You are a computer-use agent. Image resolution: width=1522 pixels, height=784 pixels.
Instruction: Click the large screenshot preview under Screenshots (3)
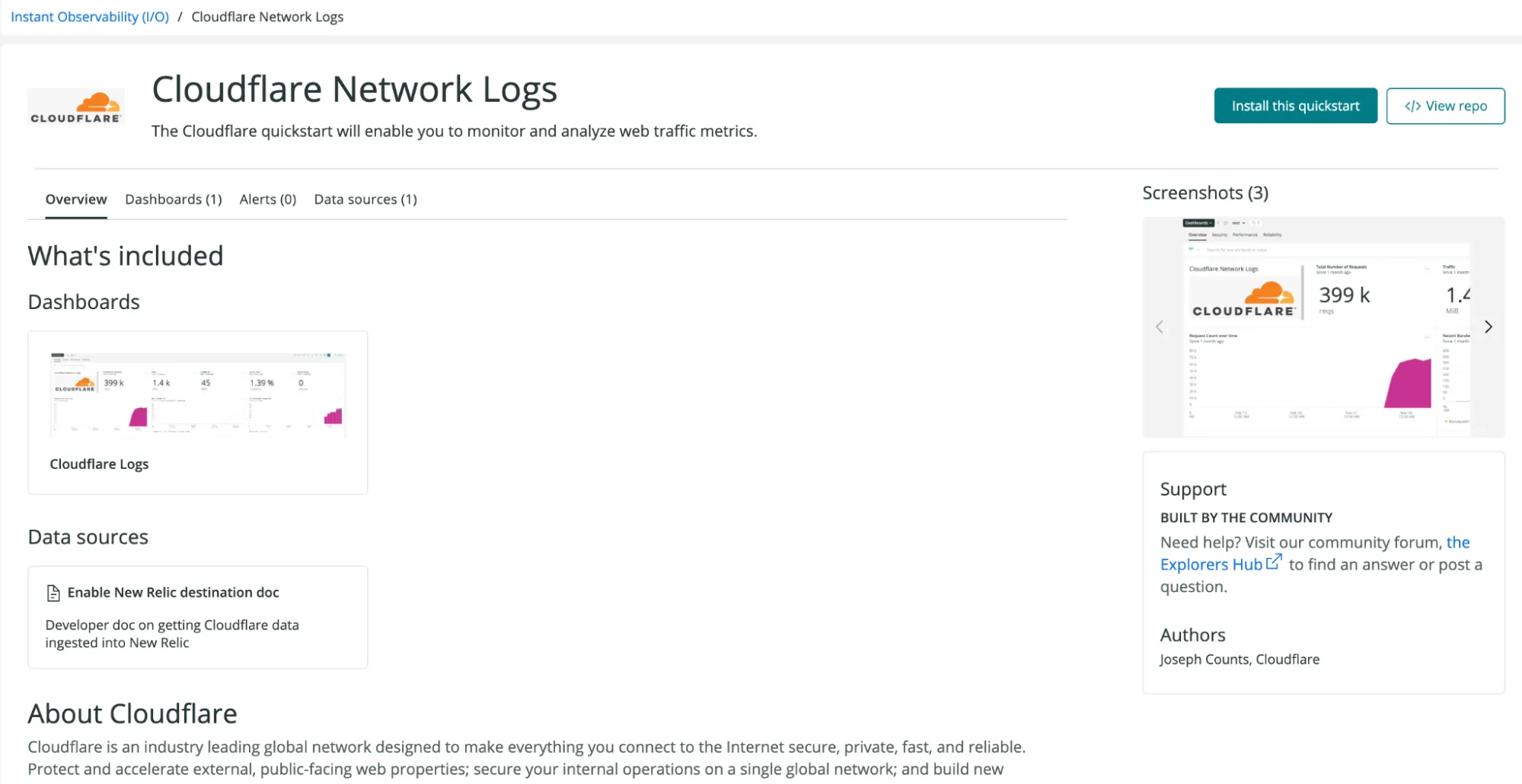pyautogui.click(x=1324, y=327)
